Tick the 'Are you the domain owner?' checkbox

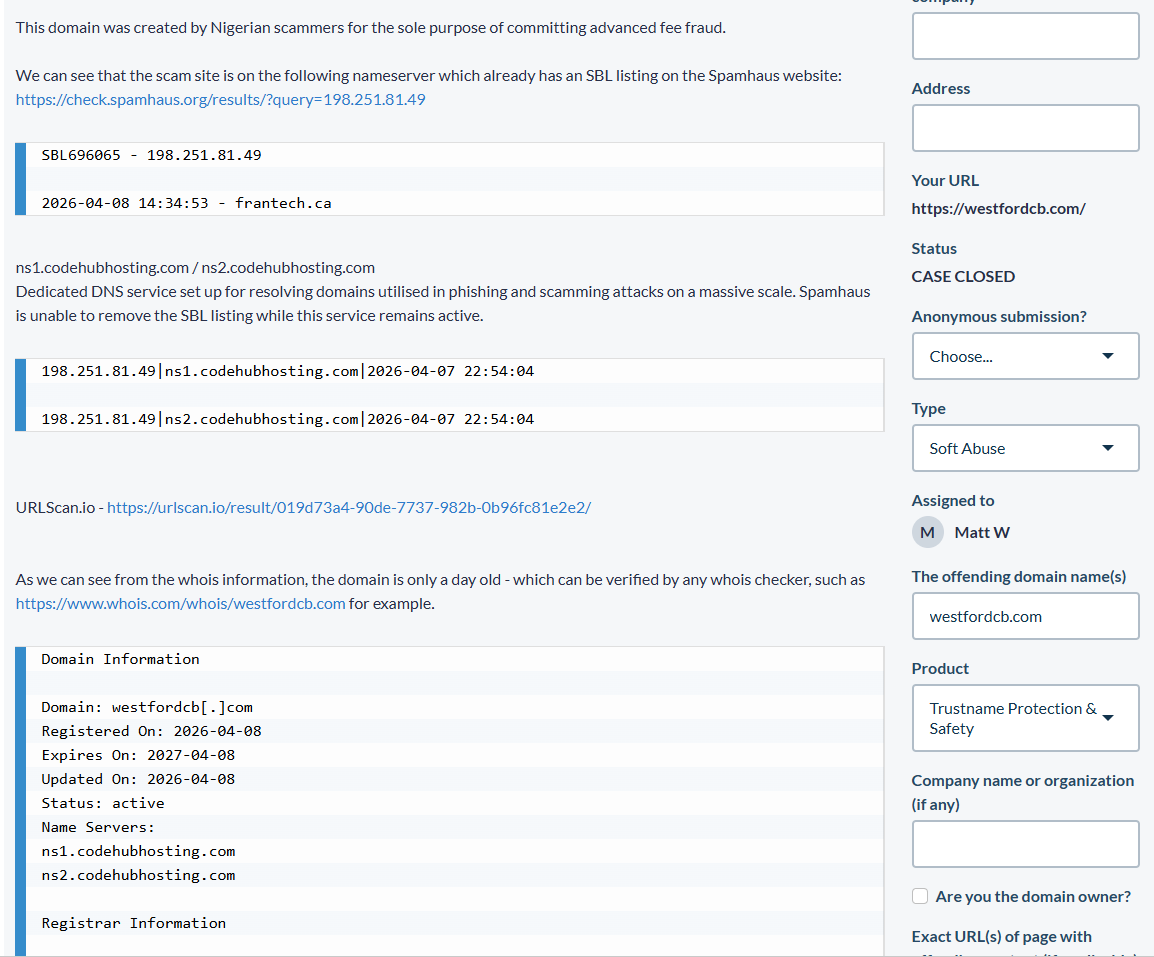pyautogui.click(x=920, y=896)
